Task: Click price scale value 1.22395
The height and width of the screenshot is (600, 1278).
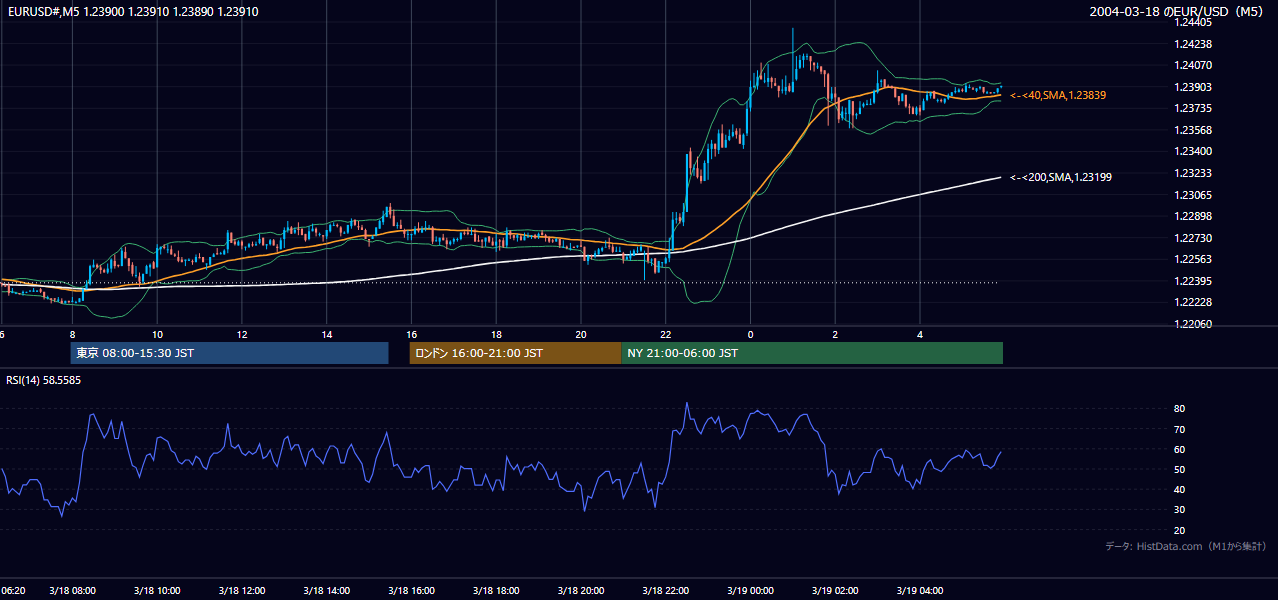Action: coord(1193,281)
